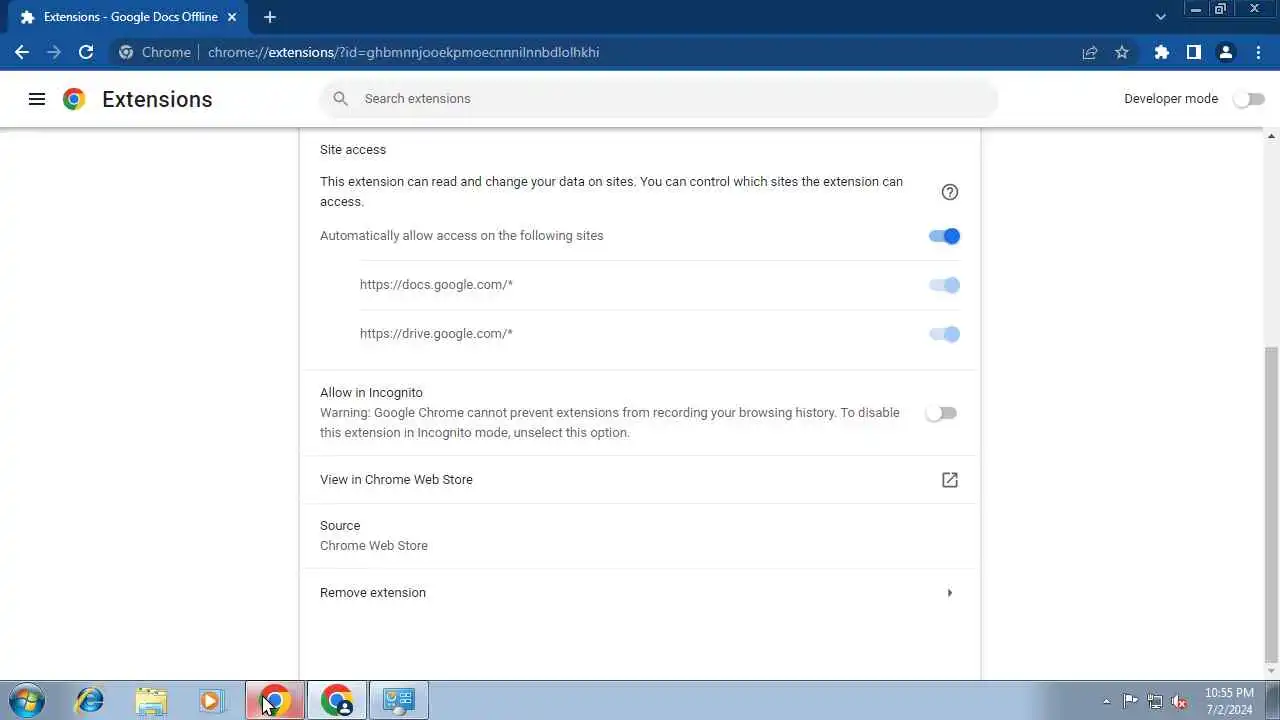The image size is (1280, 720).
Task: Click the network tray icon
Action: (x=1155, y=701)
